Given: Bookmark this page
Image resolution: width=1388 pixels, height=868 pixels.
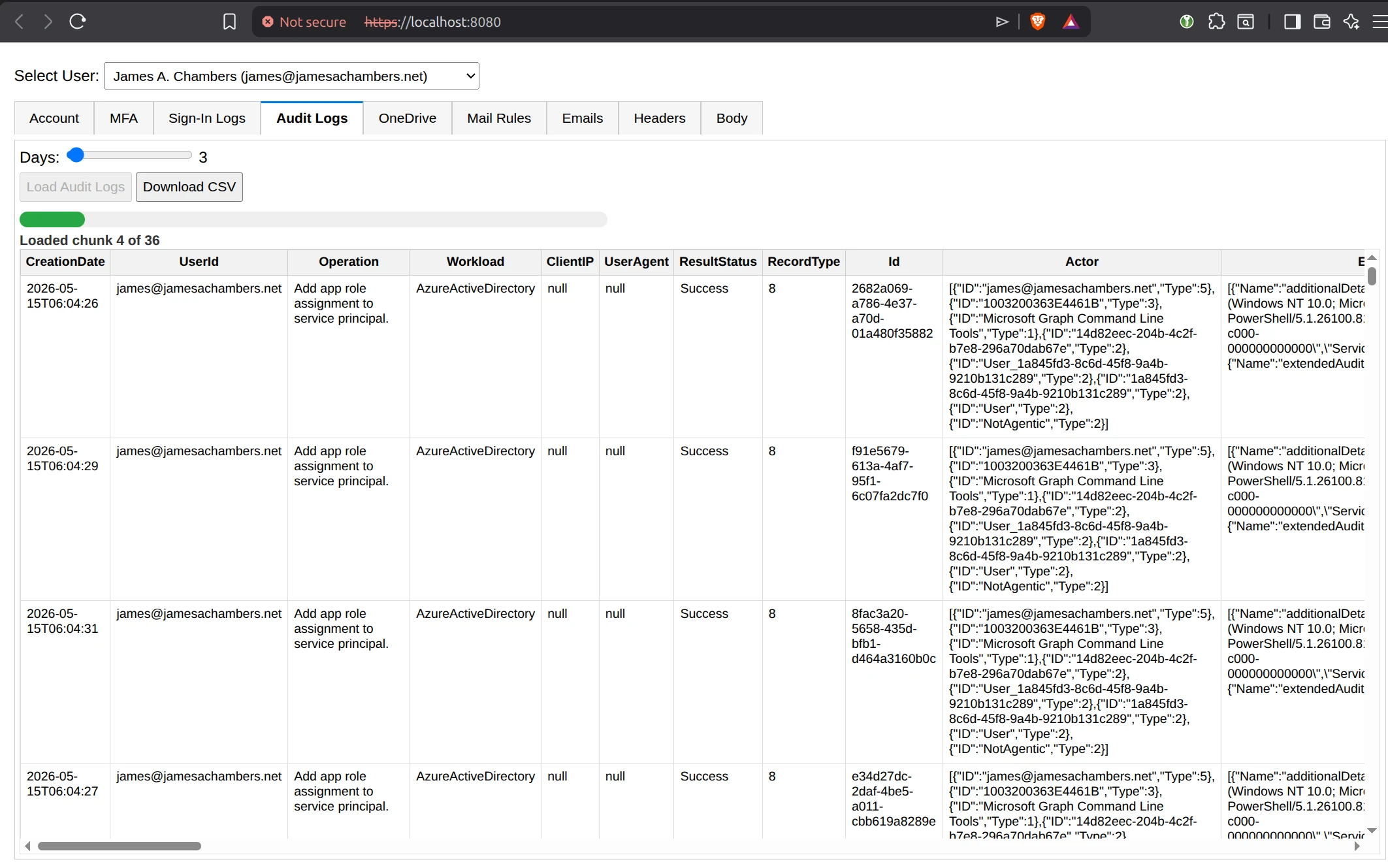Looking at the screenshot, I should (x=229, y=22).
